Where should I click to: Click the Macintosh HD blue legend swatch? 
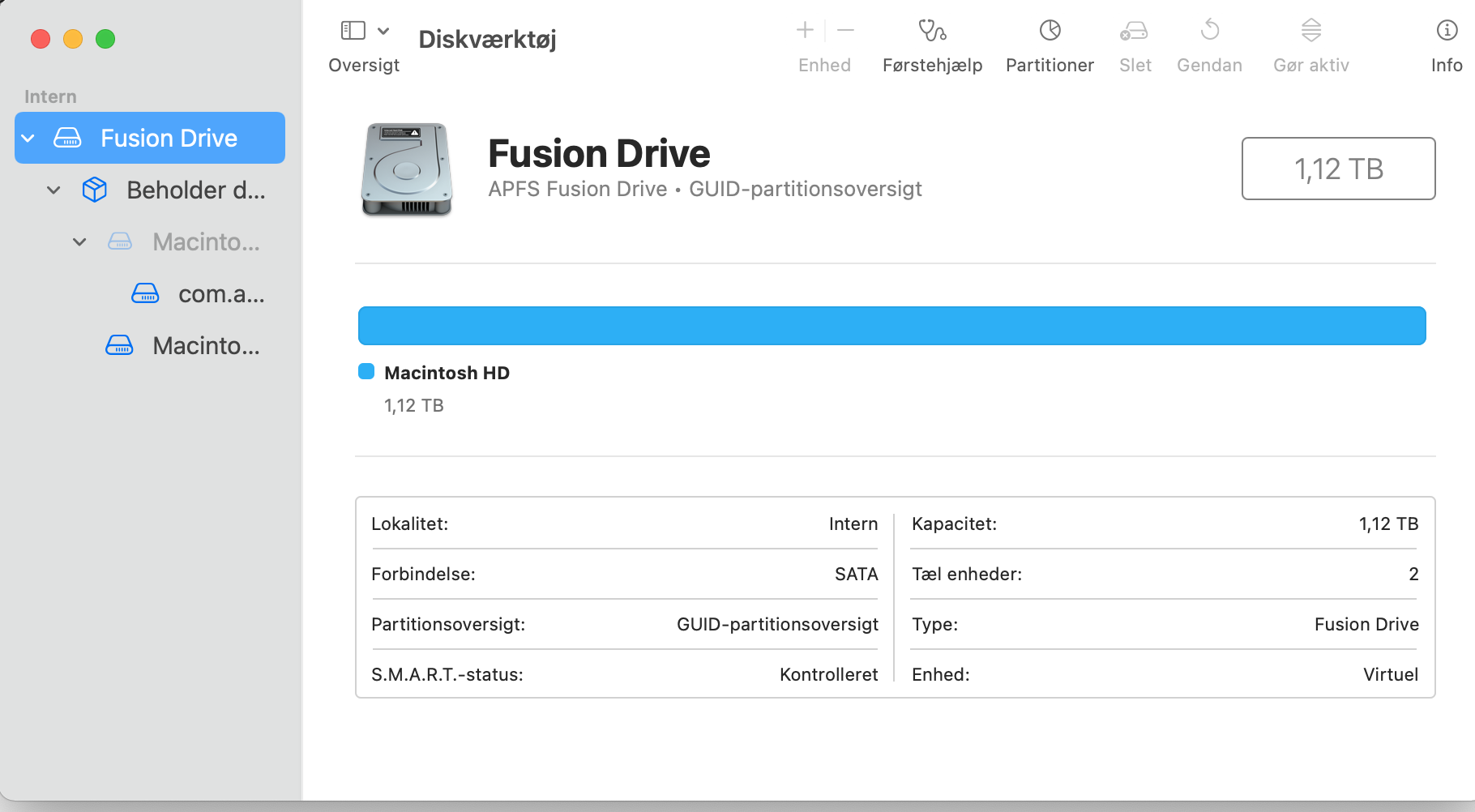pos(366,371)
